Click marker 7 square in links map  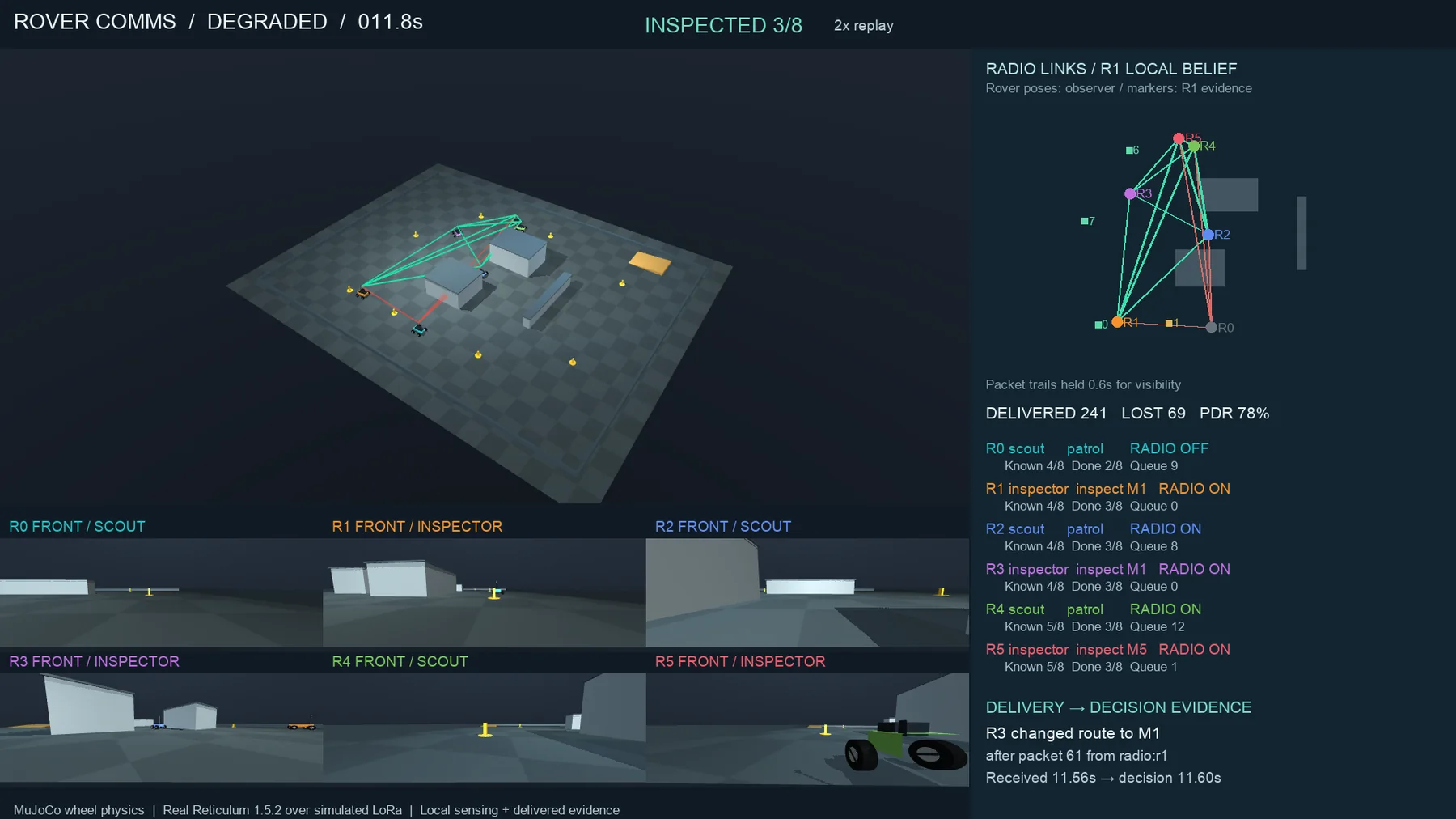tap(1085, 221)
